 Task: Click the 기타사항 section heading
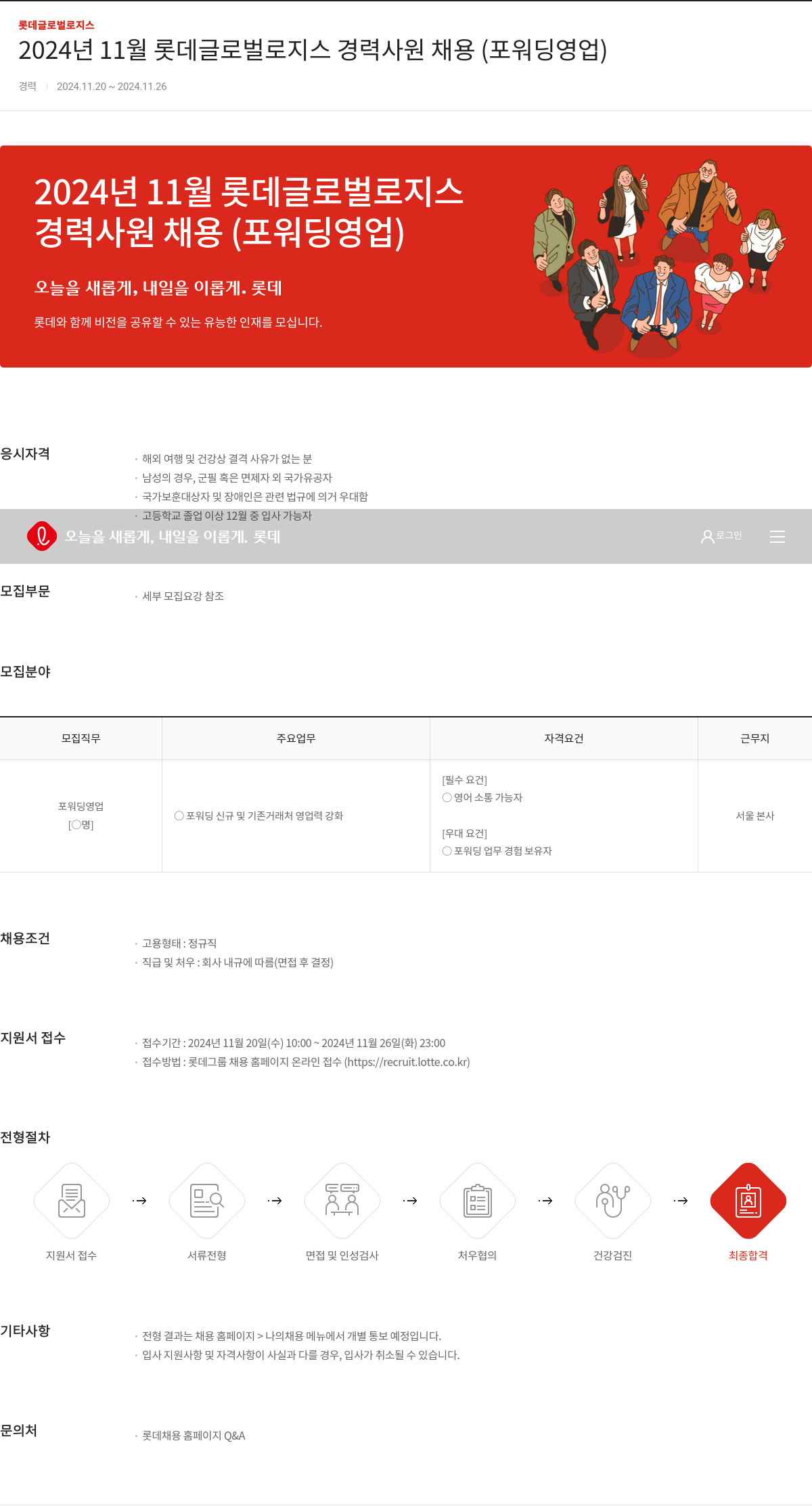[25, 1331]
